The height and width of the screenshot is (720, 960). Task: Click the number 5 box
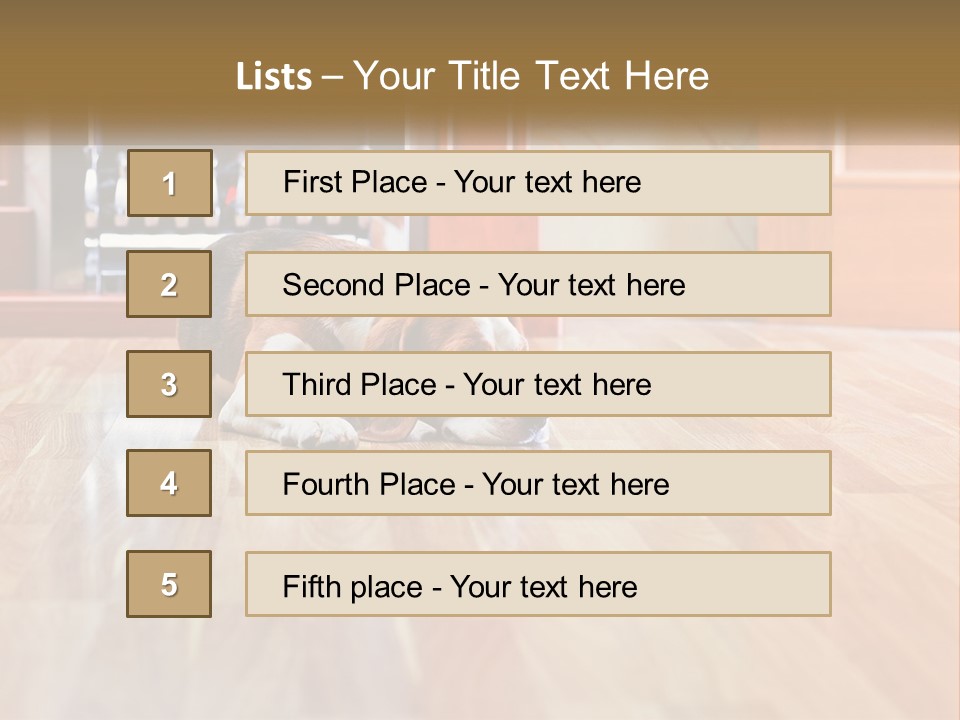tap(169, 584)
